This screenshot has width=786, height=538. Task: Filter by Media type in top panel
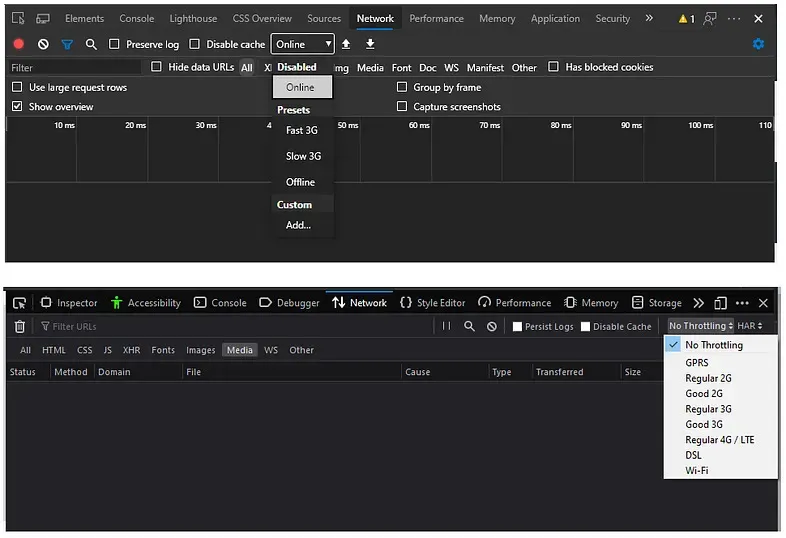tap(370, 68)
